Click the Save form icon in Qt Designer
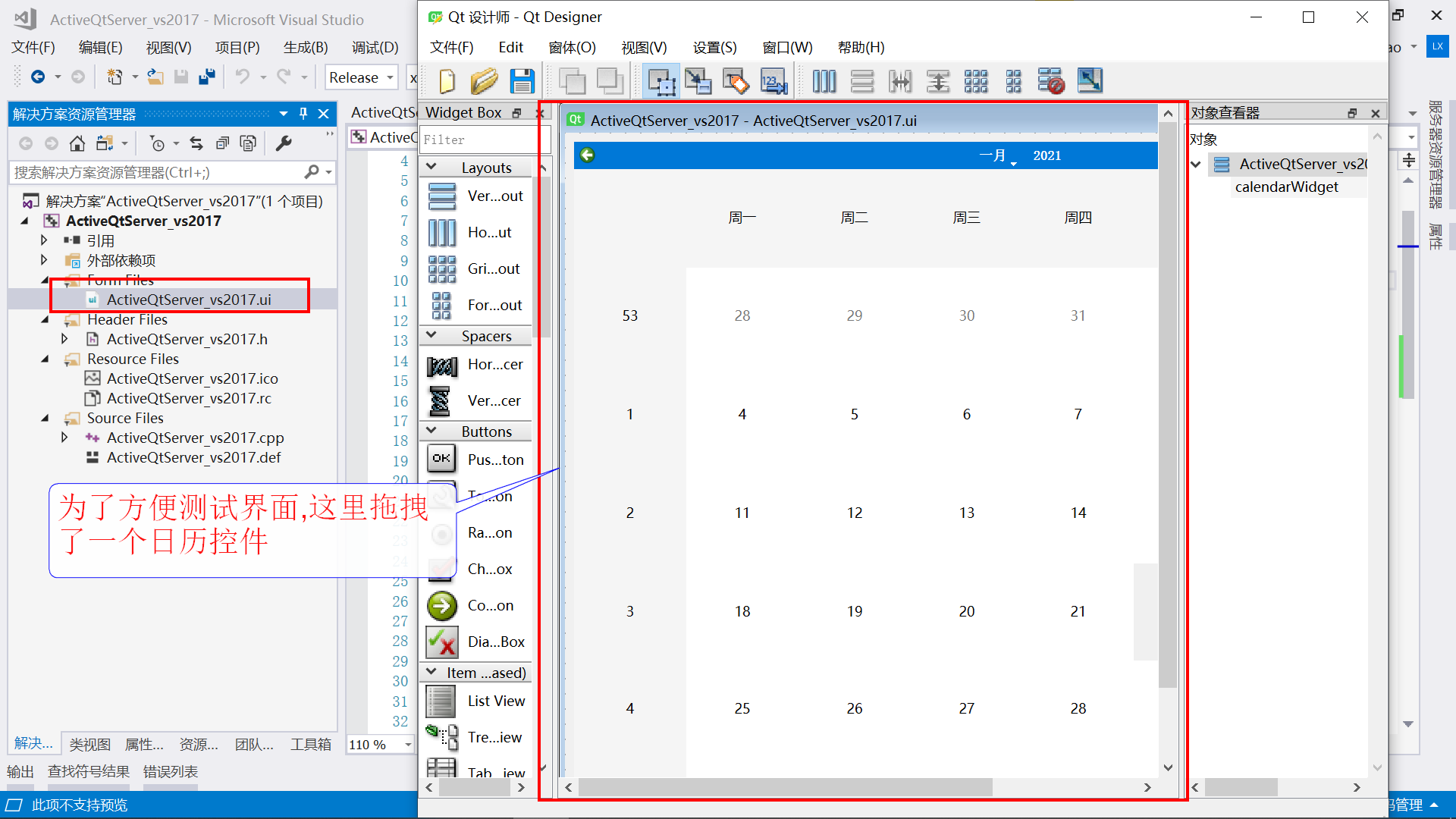1456x819 pixels. (522, 81)
